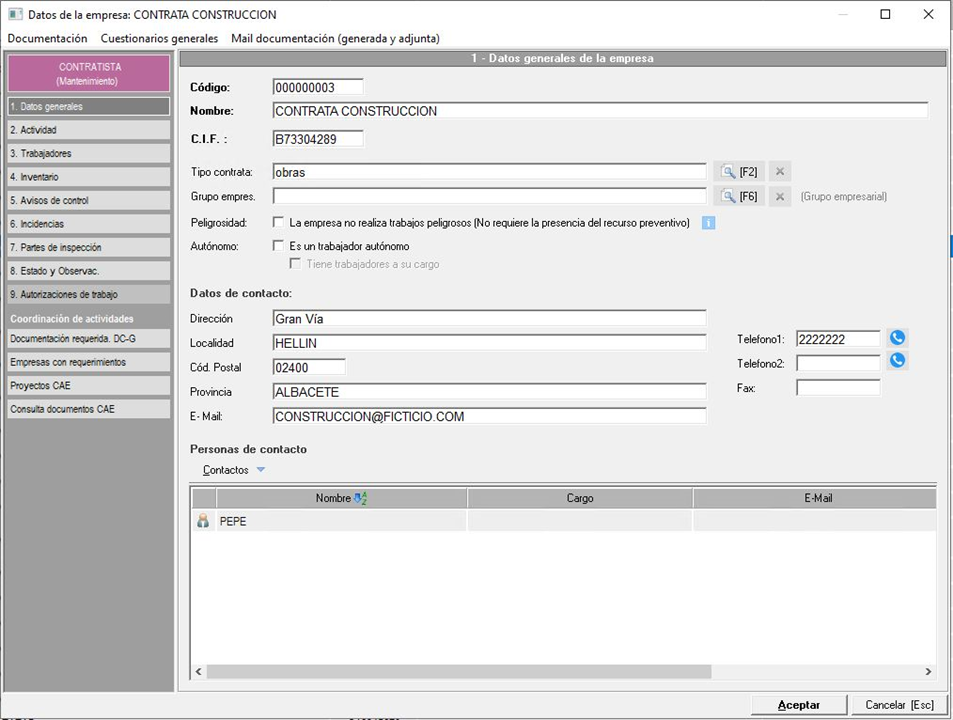Toggle 'Tiene trabajadores a su cargo' checkbox

coord(295,264)
